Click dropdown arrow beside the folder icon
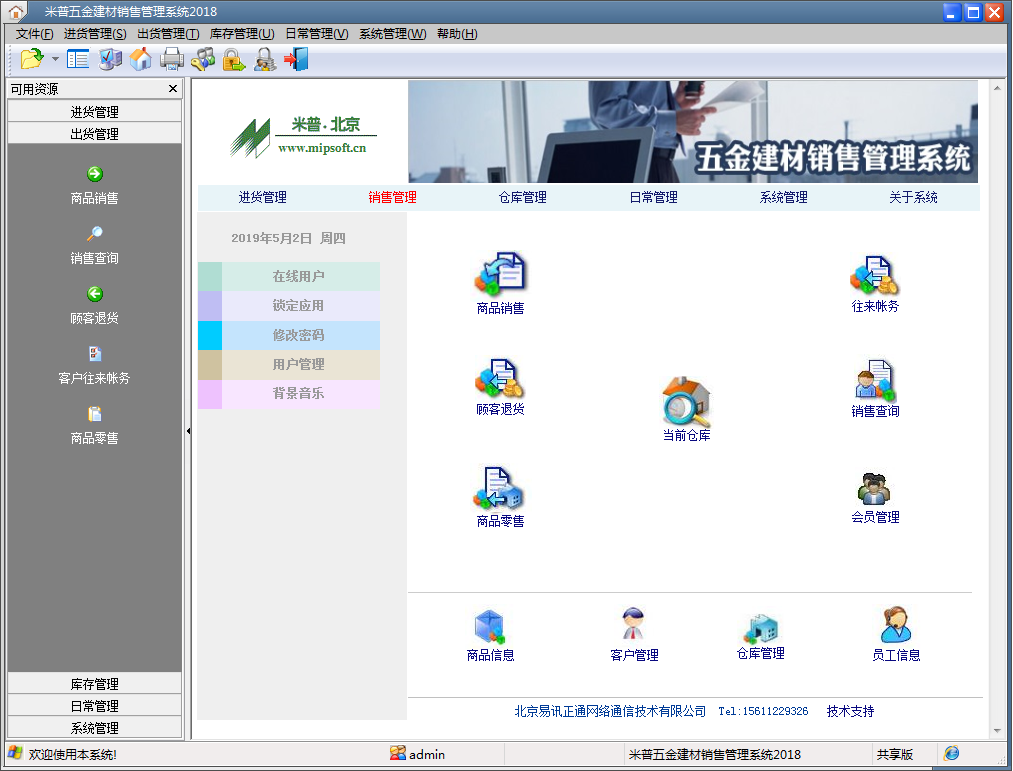1013x771 pixels. pyautogui.click(x=55, y=60)
